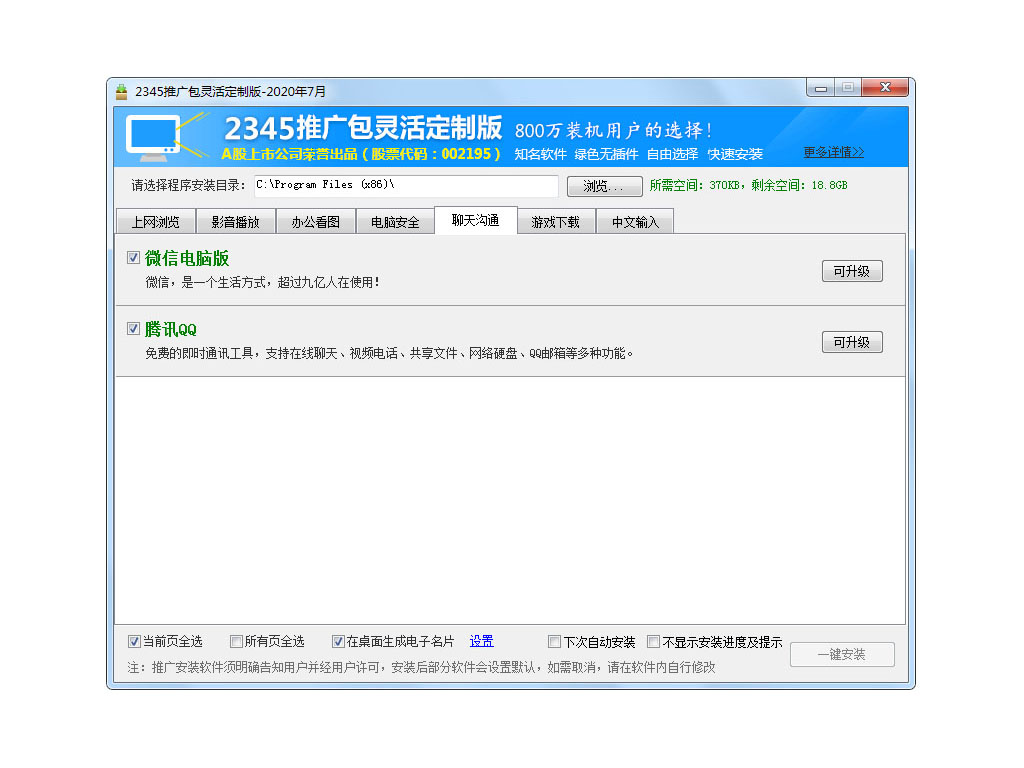This screenshot has width=1024, height=768.
Task: Click the 微信 description line
Action: click(x=263, y=282)
